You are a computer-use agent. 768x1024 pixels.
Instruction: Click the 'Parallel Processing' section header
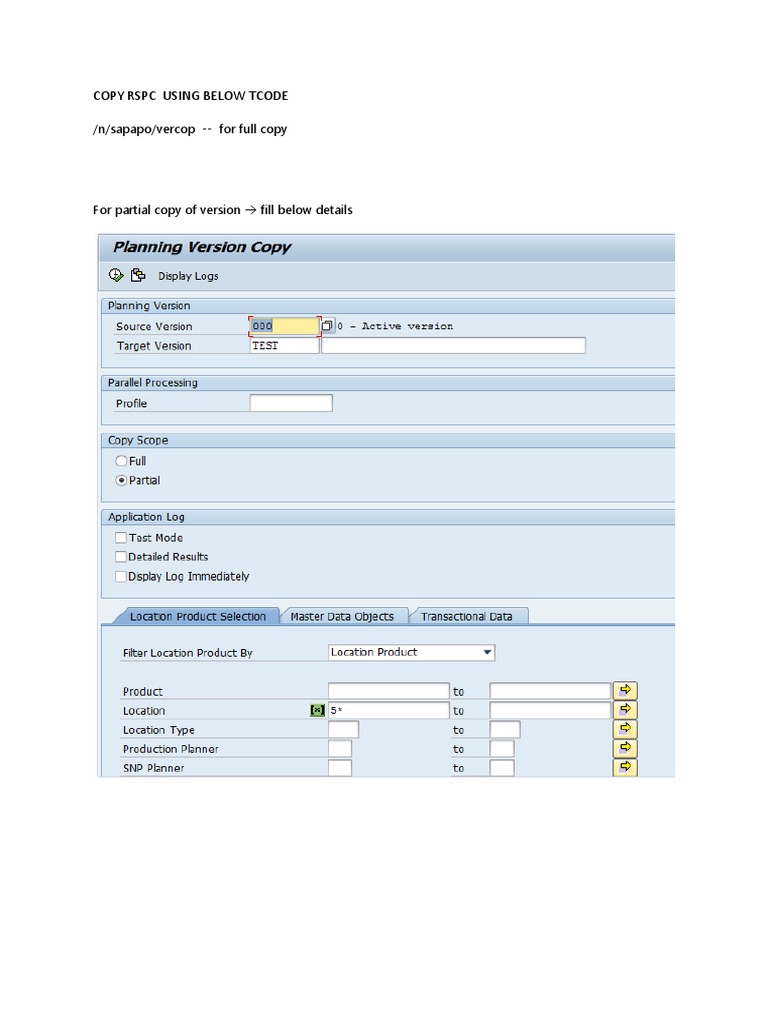click(x=152, y=383)
